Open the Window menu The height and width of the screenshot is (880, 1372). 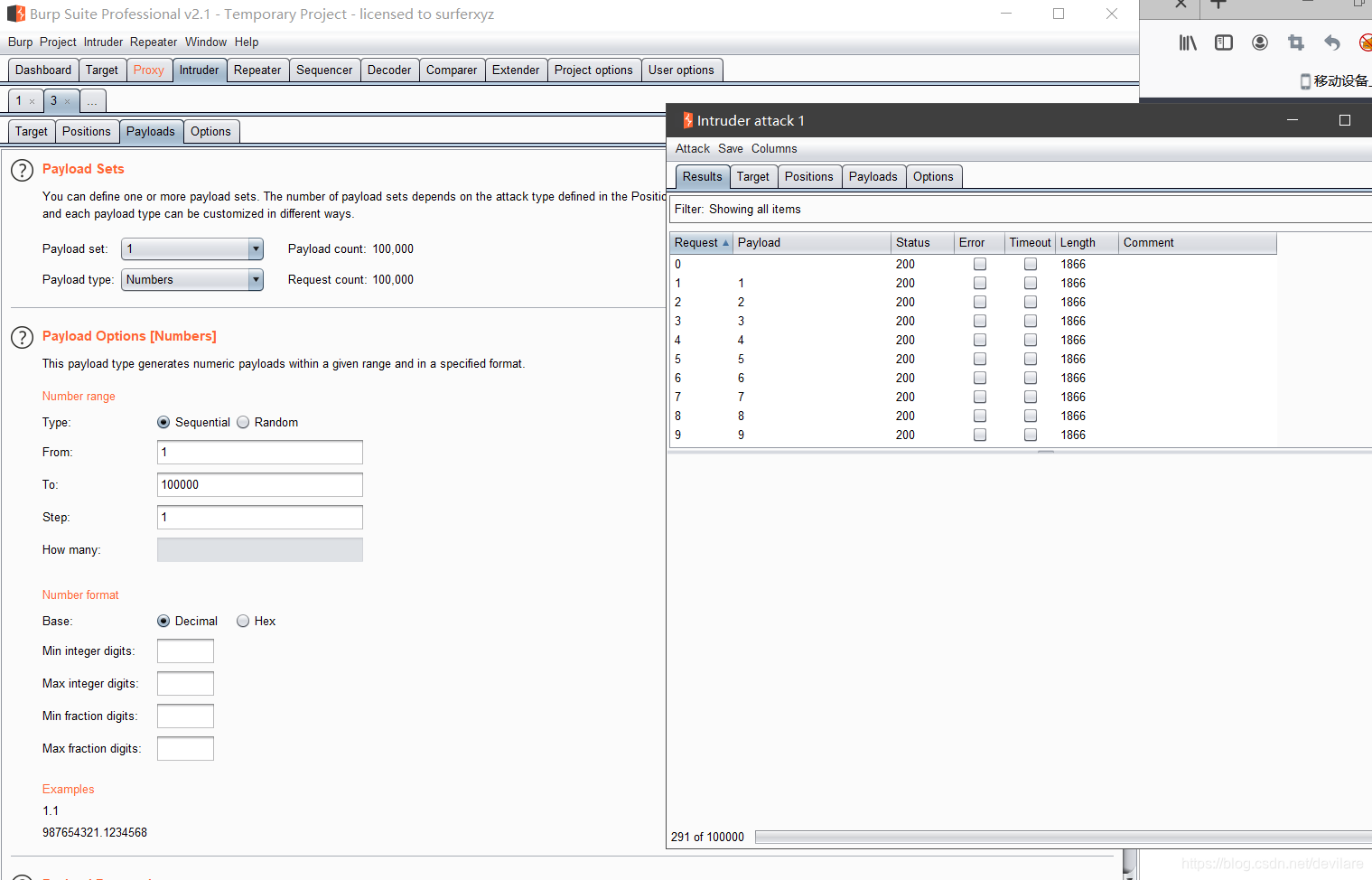[206, 42]
